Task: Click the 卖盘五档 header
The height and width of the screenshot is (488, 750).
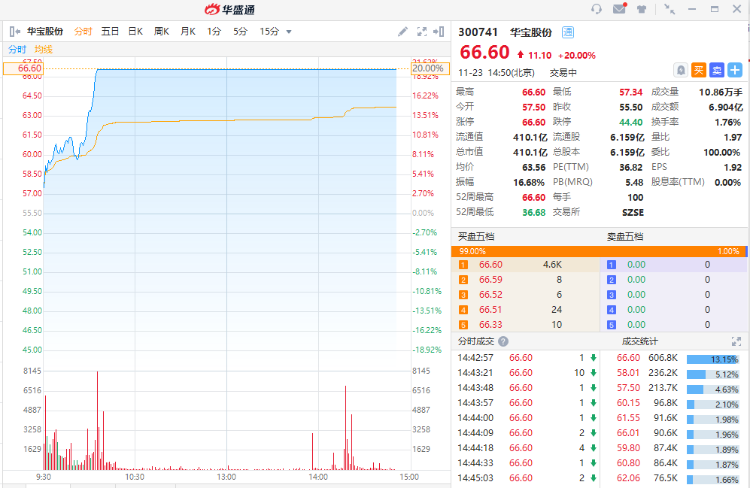Action: point(625,236)
